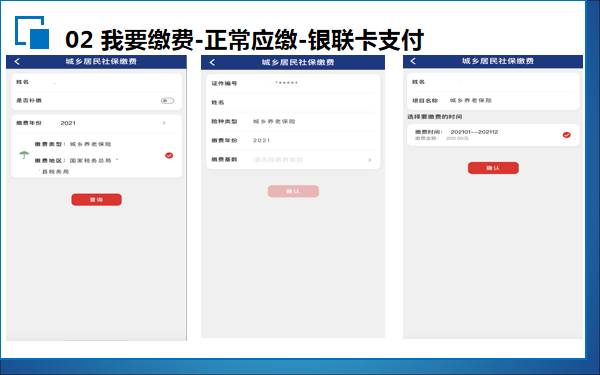Go back from the left phone screen
Viewport: 600px width, 375px height.
click(17, 62)
